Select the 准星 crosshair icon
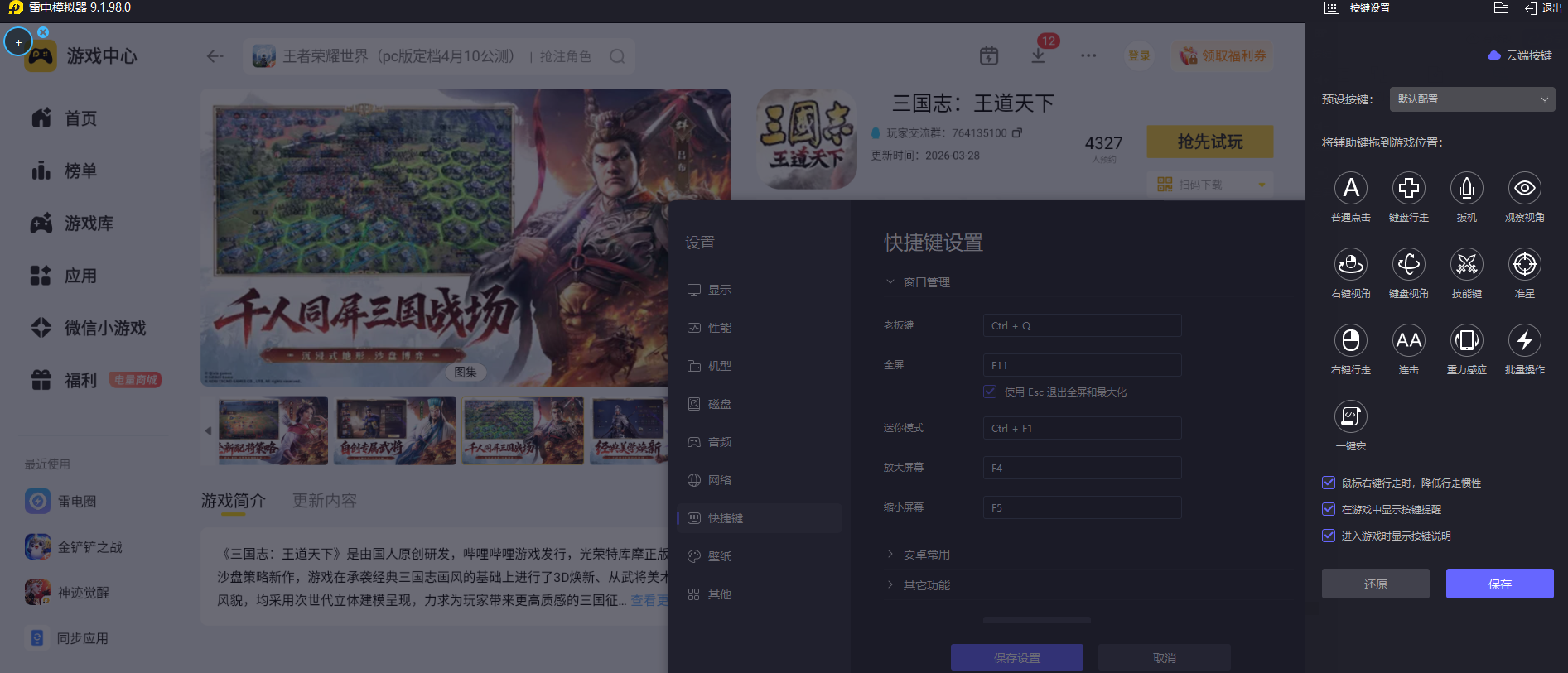This screenshot has width=1568, height=673. pyautogui.click(x=1525, y=264)
